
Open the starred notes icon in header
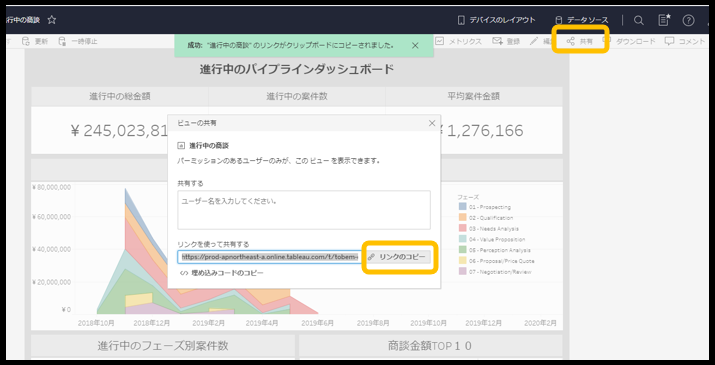point(664,20)
